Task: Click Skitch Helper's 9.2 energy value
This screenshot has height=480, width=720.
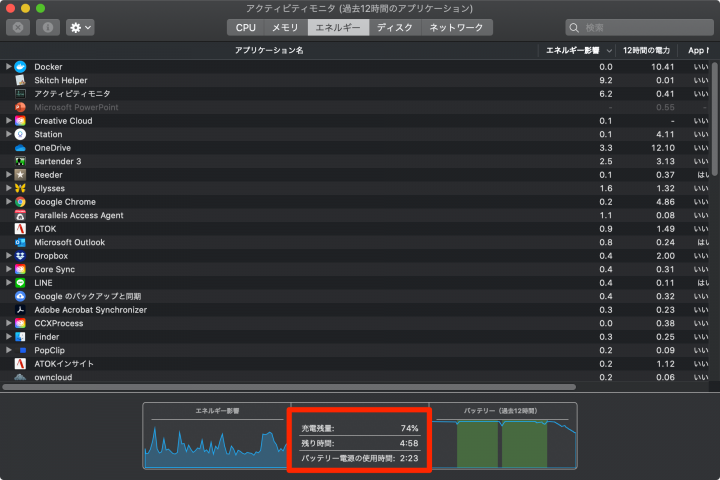Action: (x=606, y=80)
